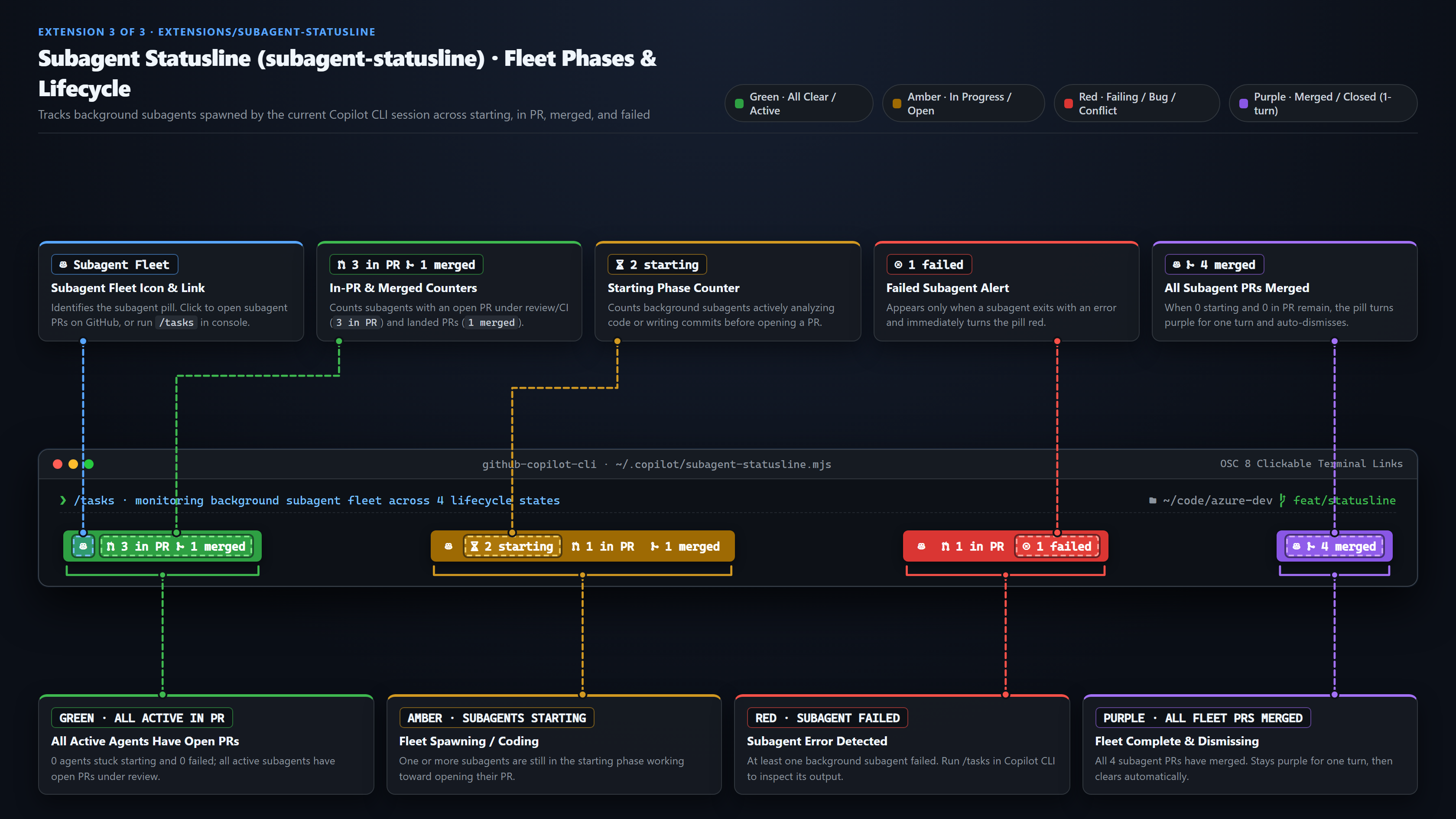Click the amber swatch in the In Progress legend
Image resolution: width=1456 pixels, height=819 pixels.
(897, 104)
